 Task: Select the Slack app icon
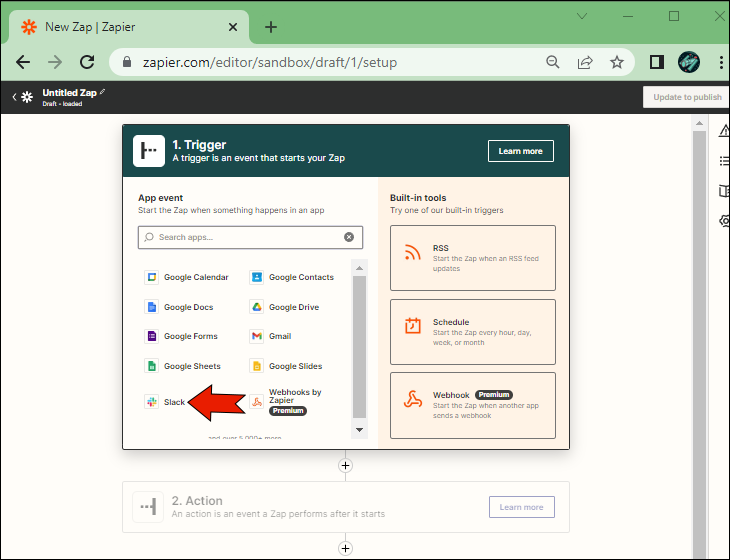pyautogui.click(x=151, y=402)
